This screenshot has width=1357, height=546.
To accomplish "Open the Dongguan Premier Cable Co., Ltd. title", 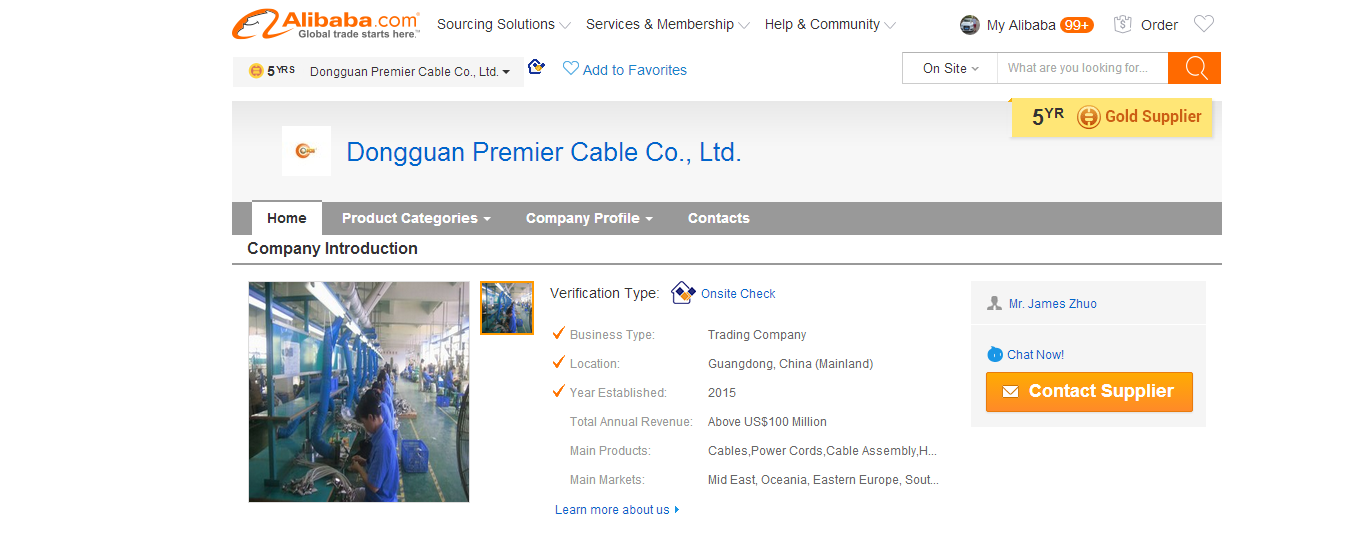I will point(544,152).
